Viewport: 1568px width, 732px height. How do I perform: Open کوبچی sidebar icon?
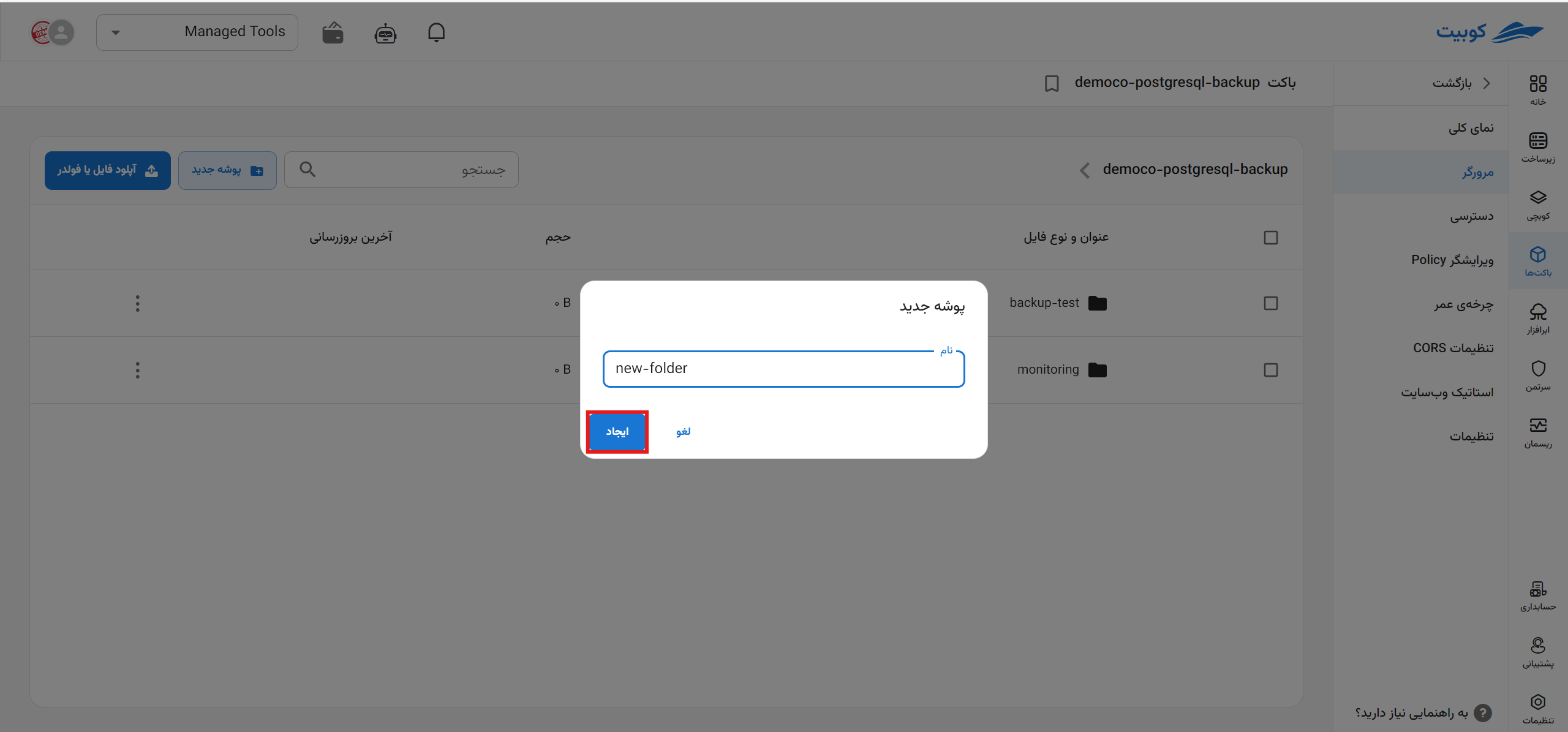click(1538, 205)
